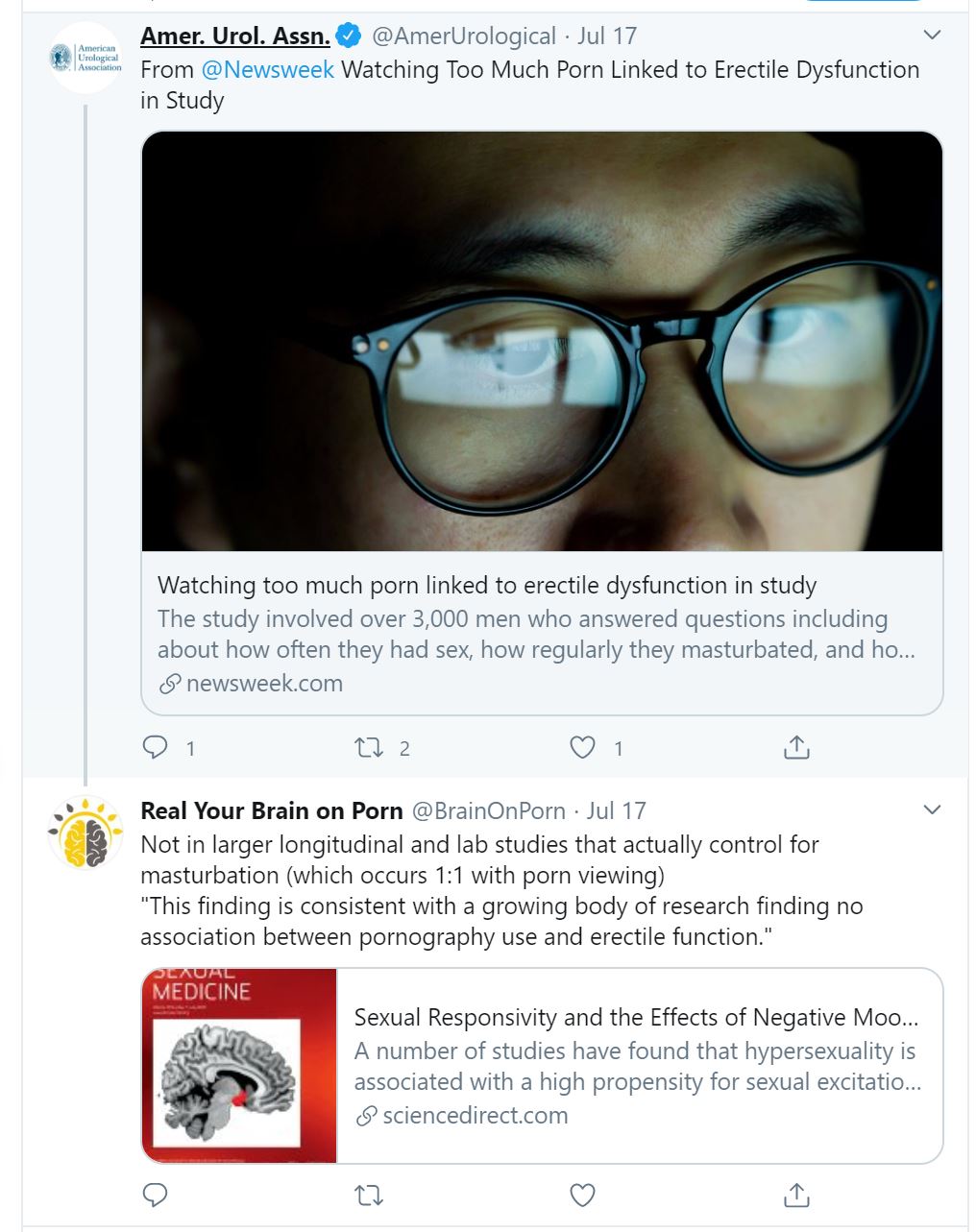Image resolution: width=976 pixels, height=1232 pixels.
Task: Retweet the Amer. Urol. Assn. tweet
Action: tap(370, 747)
